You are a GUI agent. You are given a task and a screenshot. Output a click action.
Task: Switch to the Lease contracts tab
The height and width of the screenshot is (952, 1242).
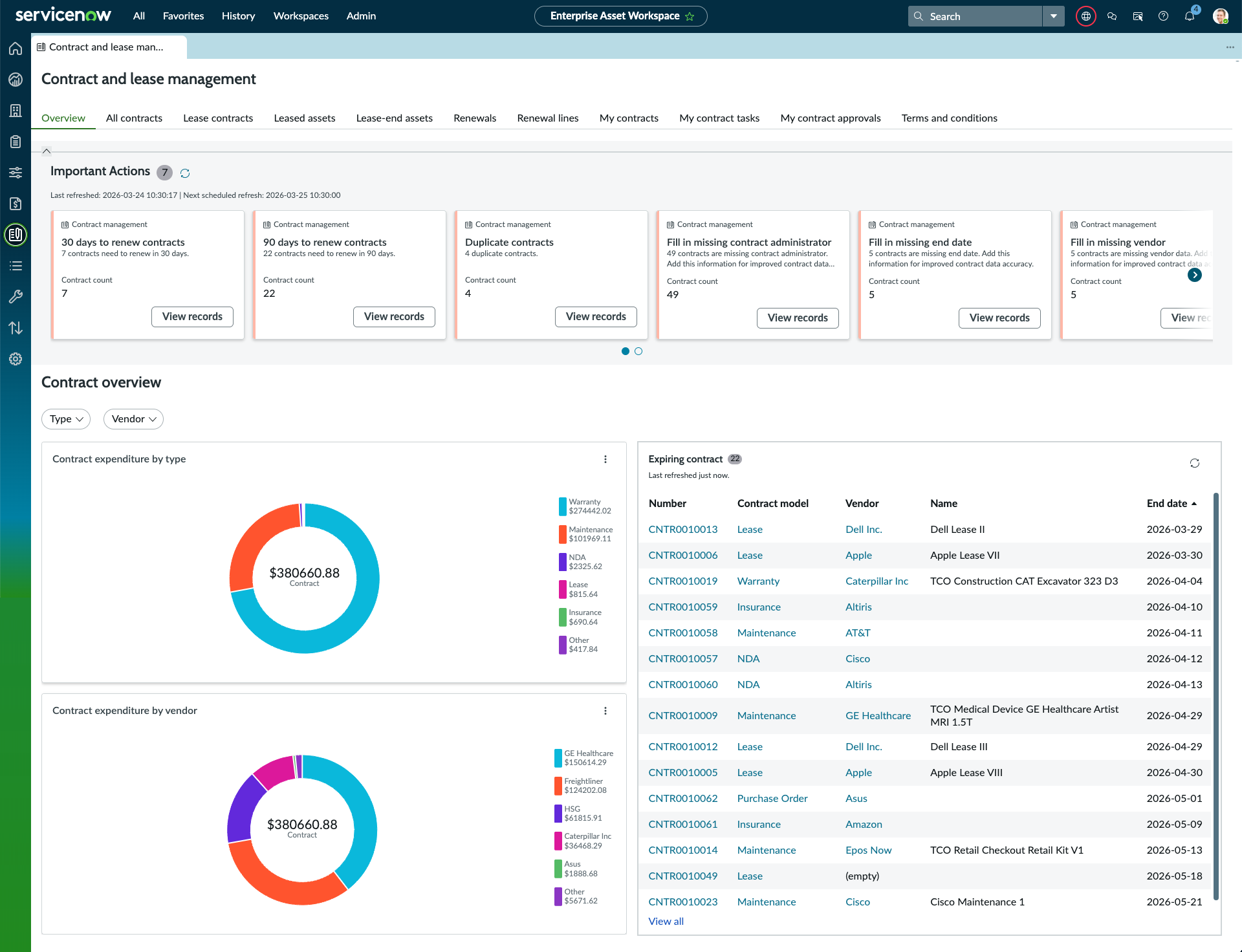218,118
